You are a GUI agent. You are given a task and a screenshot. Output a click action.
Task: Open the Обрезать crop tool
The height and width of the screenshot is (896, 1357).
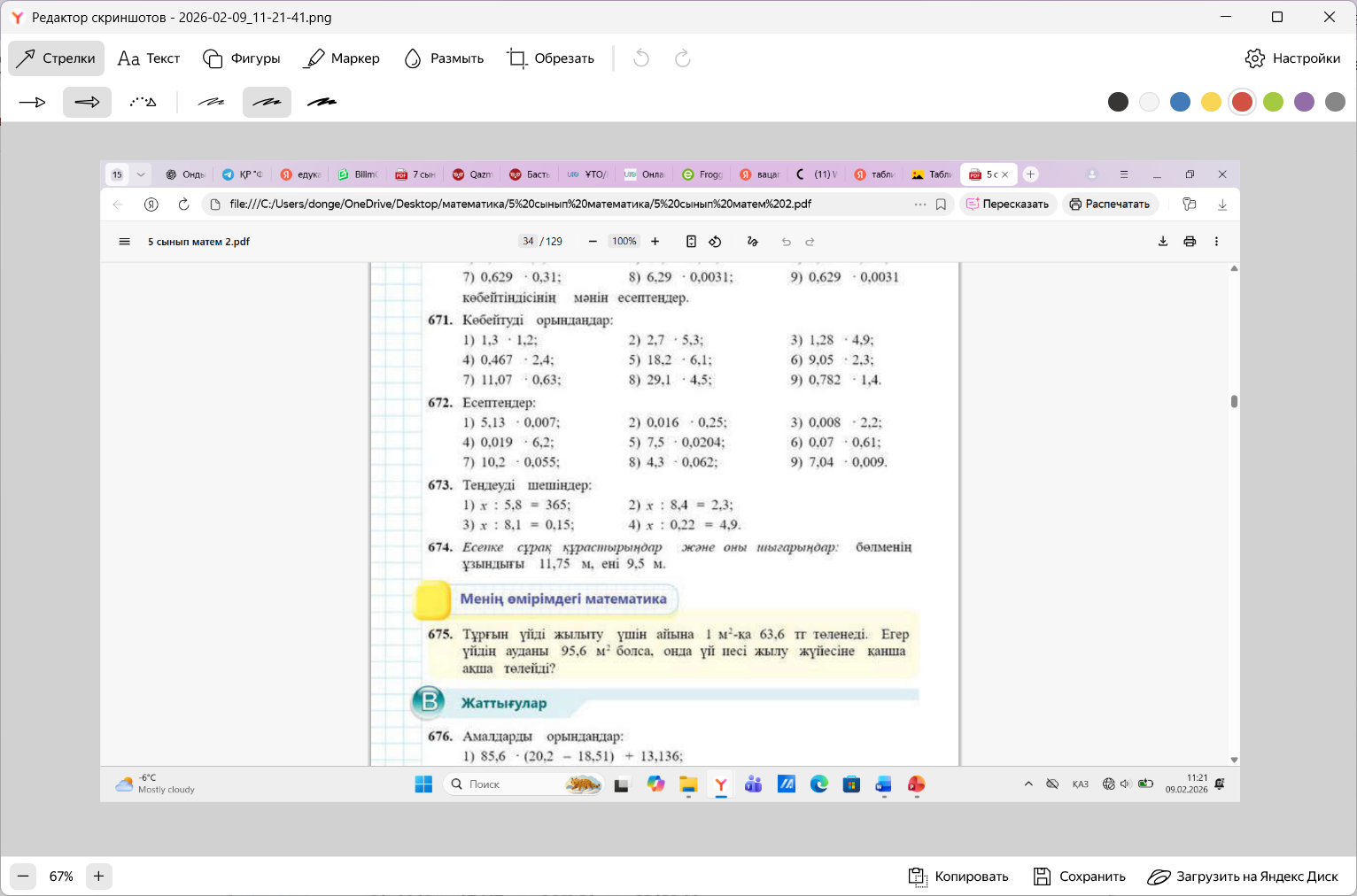point(550,58)
